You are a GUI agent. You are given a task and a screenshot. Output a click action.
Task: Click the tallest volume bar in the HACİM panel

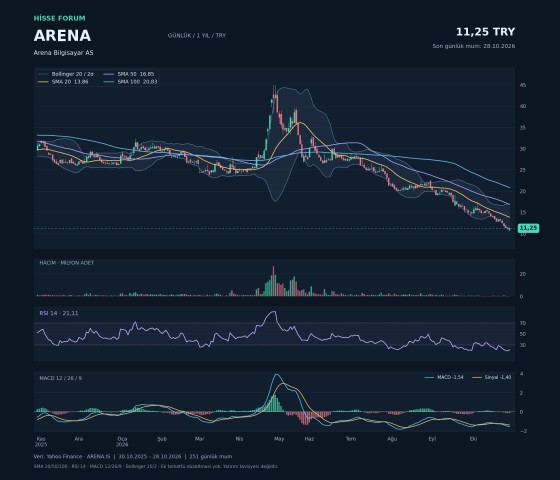point(274,281)
